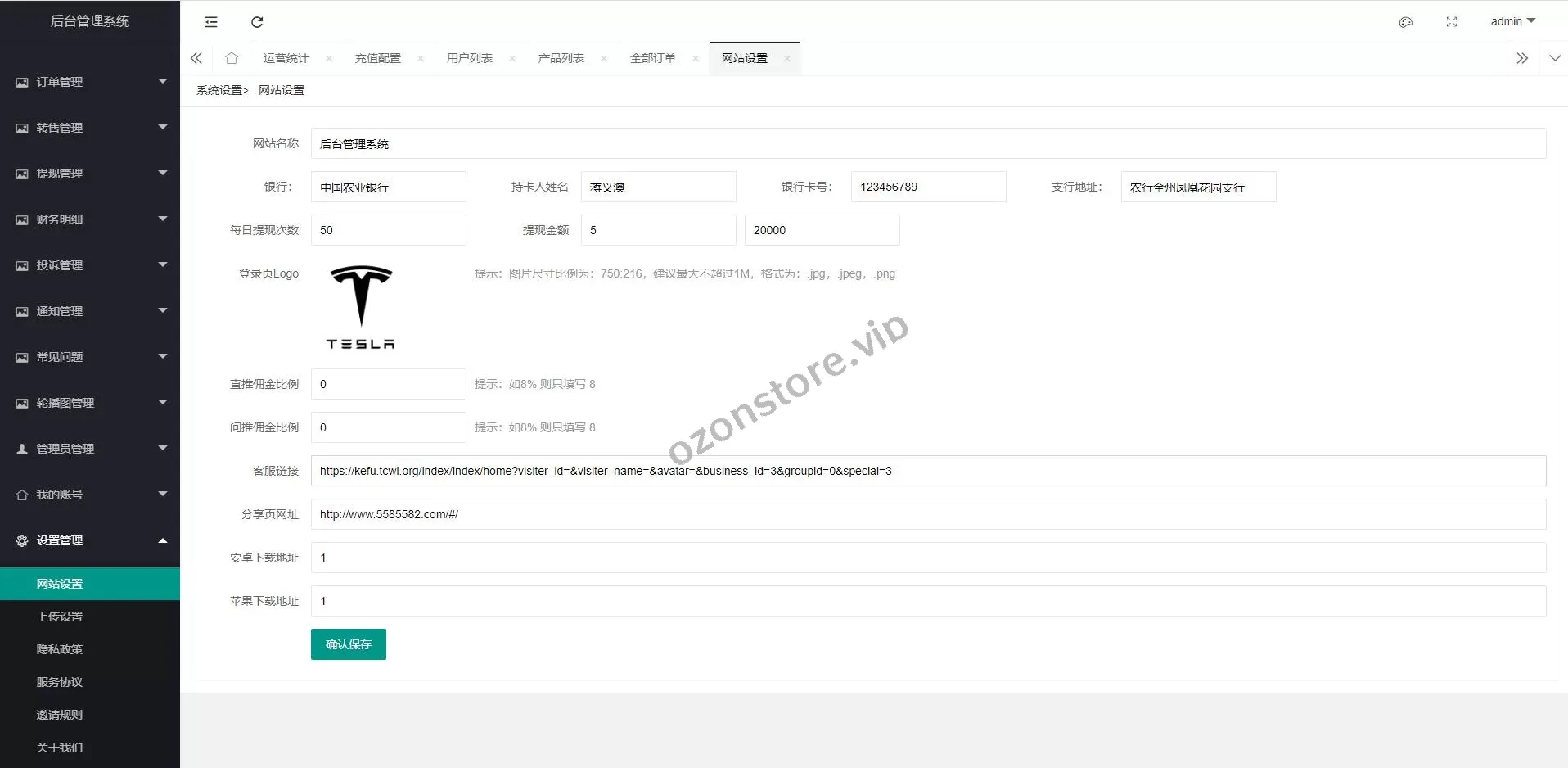The width and height of the screenshot is (1568, 768).
Task: Expand the 财务明细 menu
Action: pyautogui.click(x=90, y=219)
